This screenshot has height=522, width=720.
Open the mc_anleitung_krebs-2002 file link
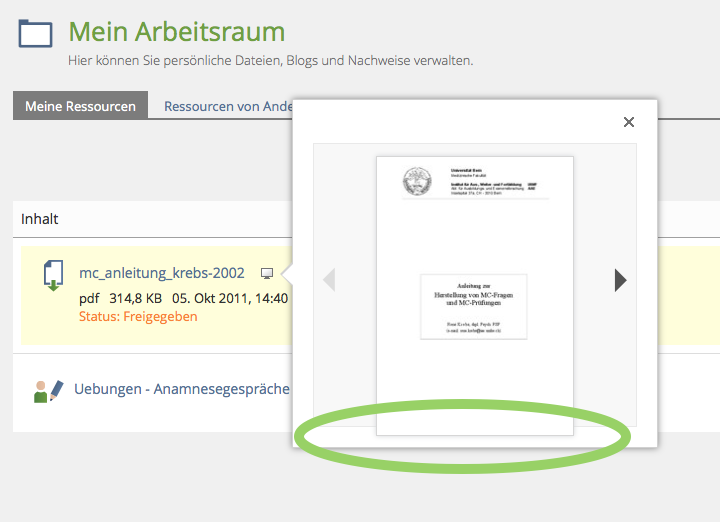pyautogui.click(x=162, y=273)
